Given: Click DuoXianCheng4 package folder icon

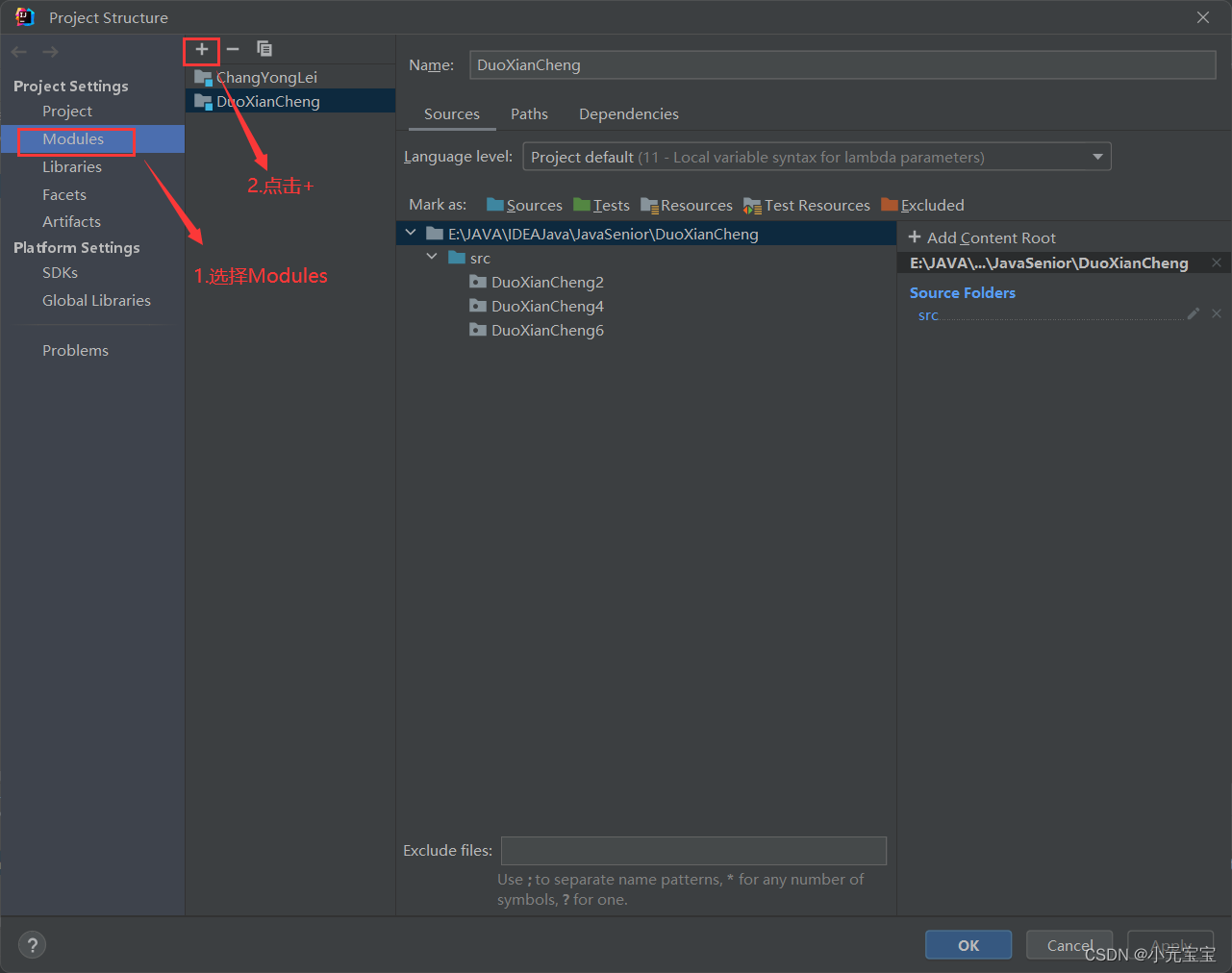Looking at the screenshot, I should pos(478,306).
